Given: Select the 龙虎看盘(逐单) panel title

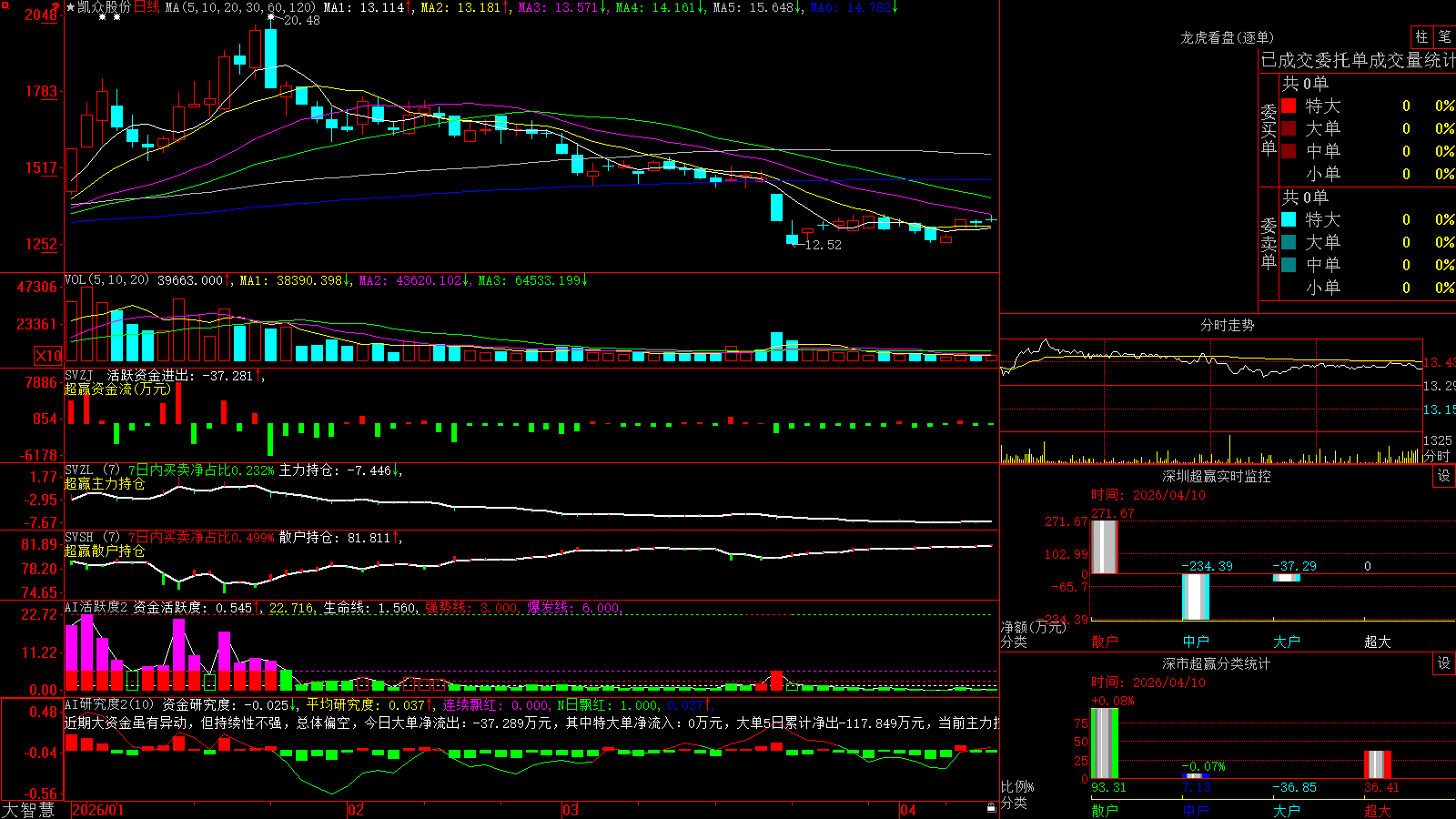Looking at the screenshot, I should (1227, 37).
